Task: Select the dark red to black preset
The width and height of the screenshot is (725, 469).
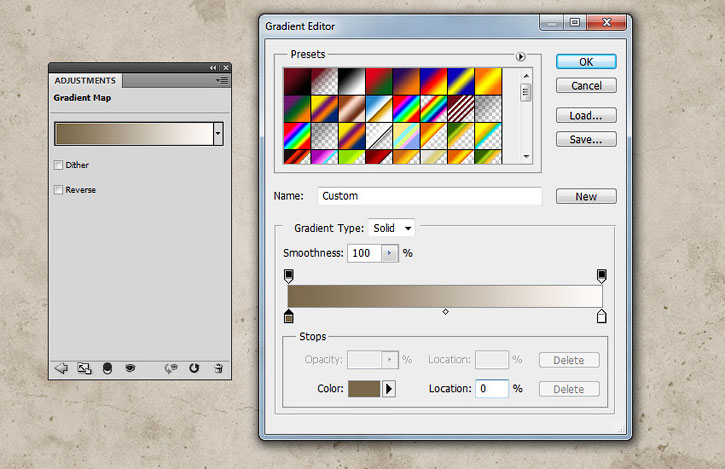Action: coord(297,81)
